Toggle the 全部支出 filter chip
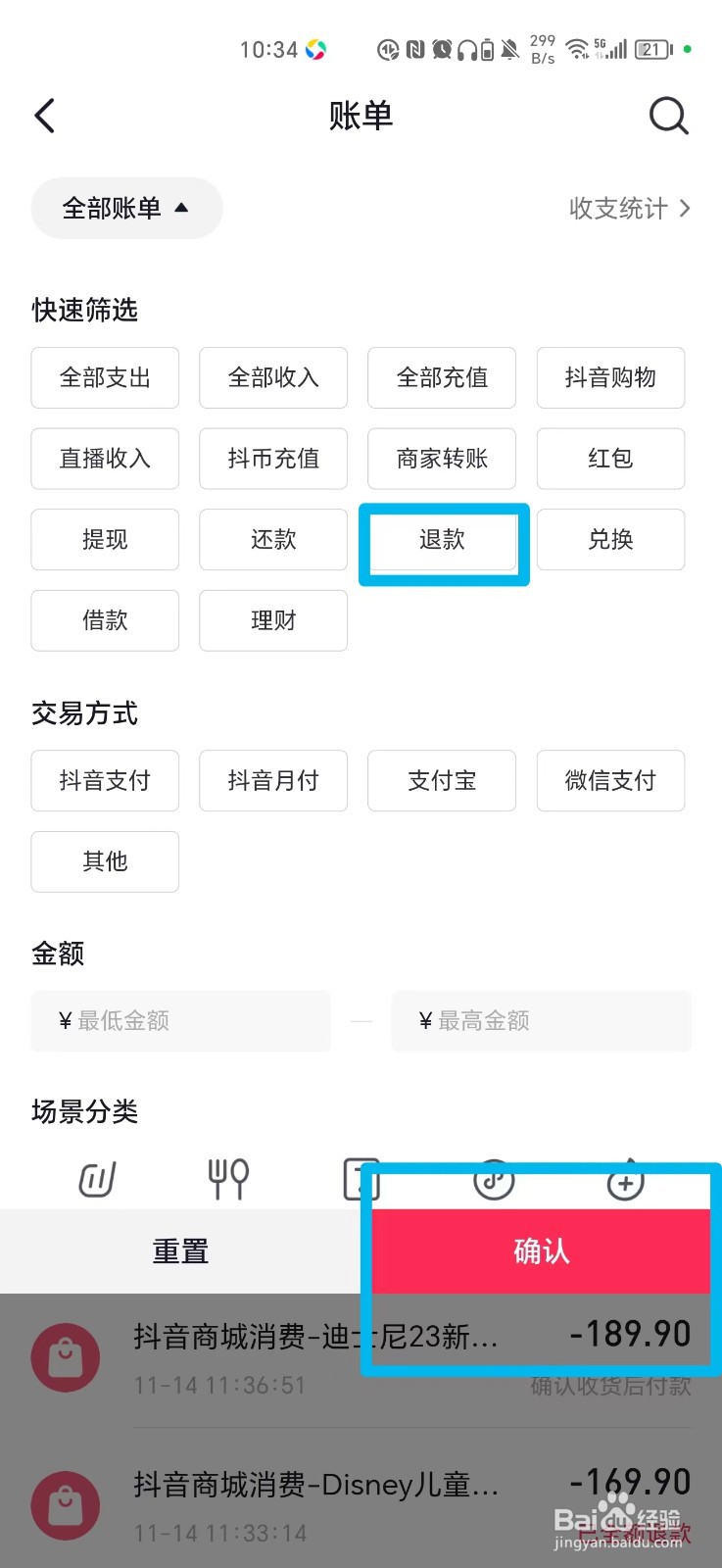The height and width of the screenshot is (1568, 722). click(x=105, y=377)
